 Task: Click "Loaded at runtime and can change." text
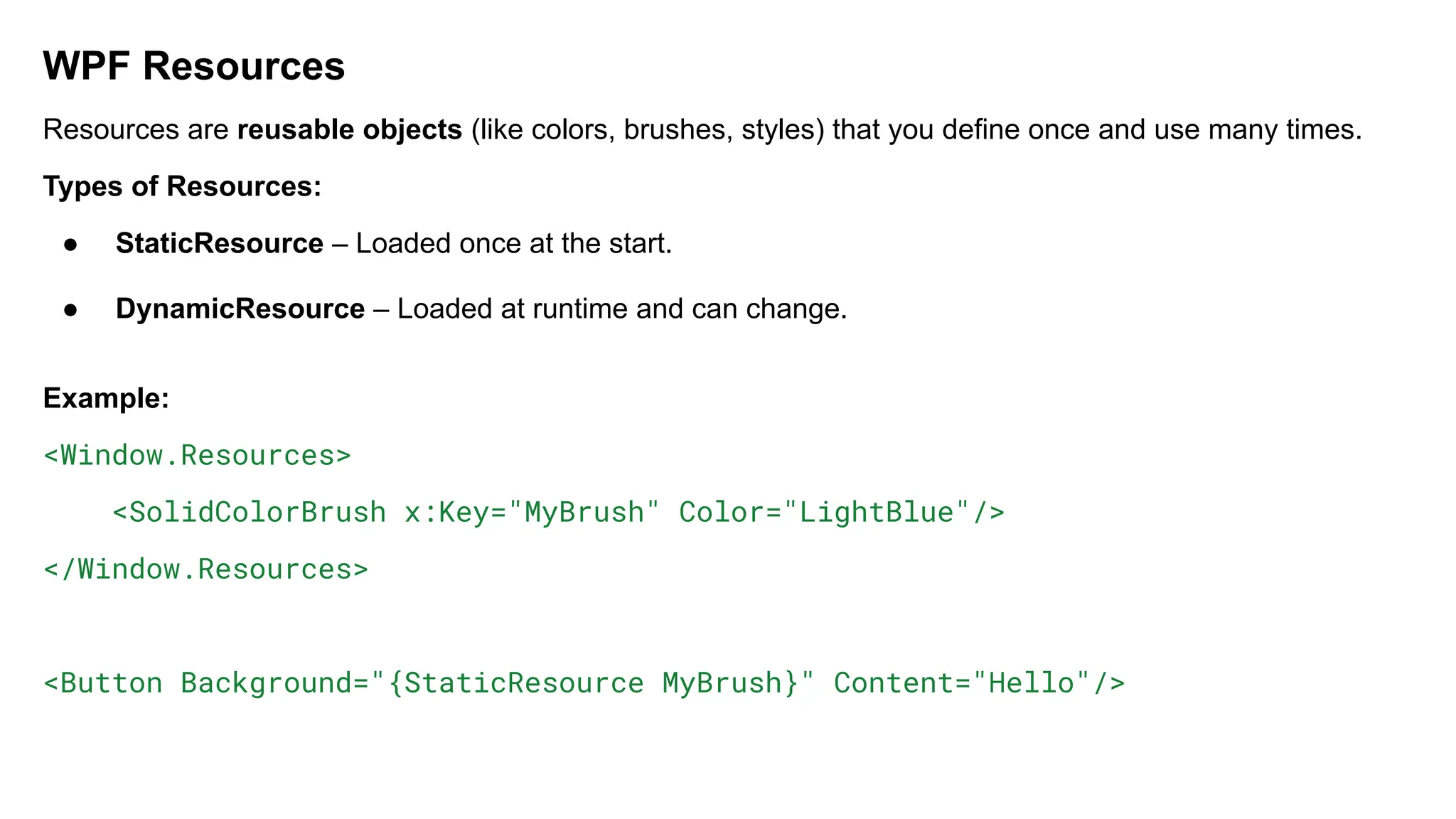click(x=621, y=309)
